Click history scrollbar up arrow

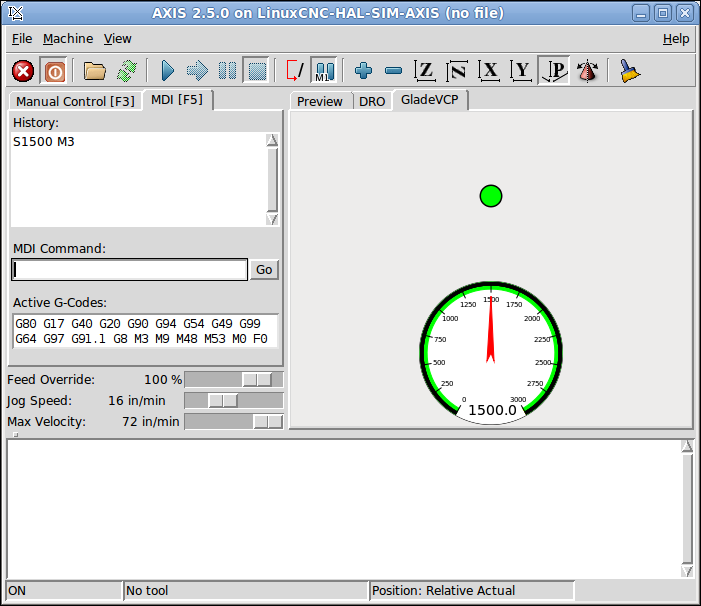(x=272, y=140)
